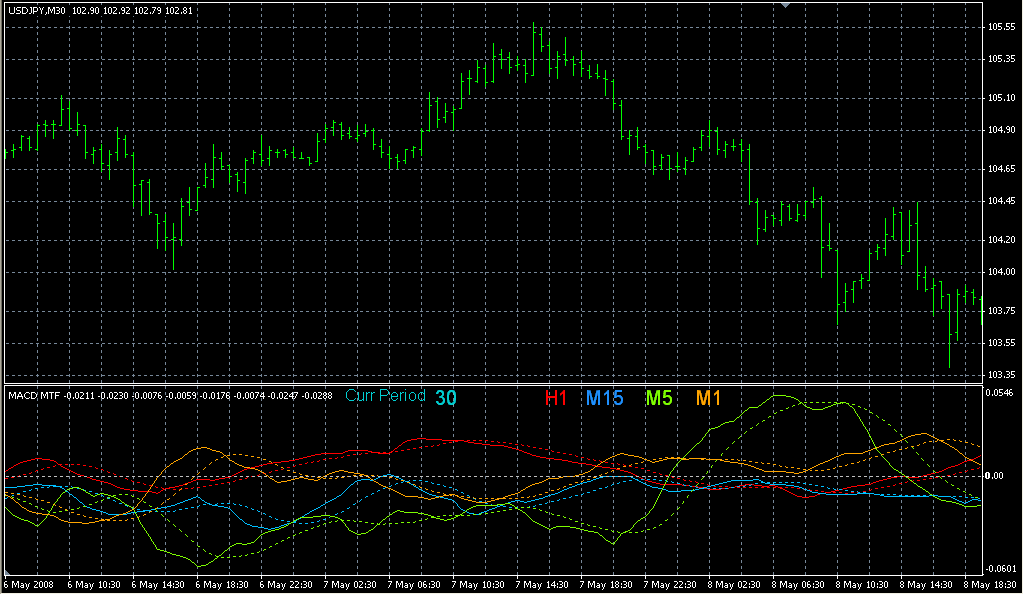This screenshot has height=594, width=1024.
Task: Click the cyan 30 period value
Action: [446, 398]
